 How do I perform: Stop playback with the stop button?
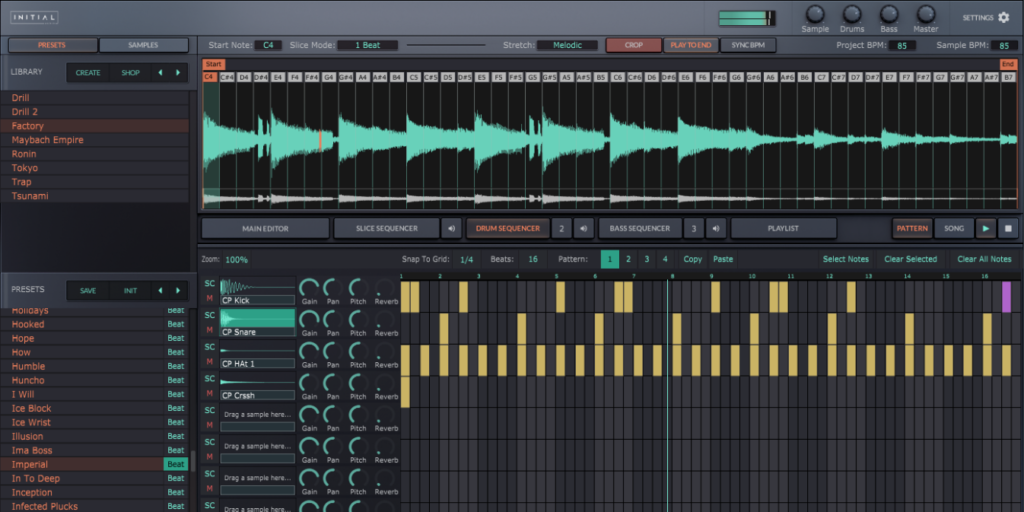[1008, 229]
